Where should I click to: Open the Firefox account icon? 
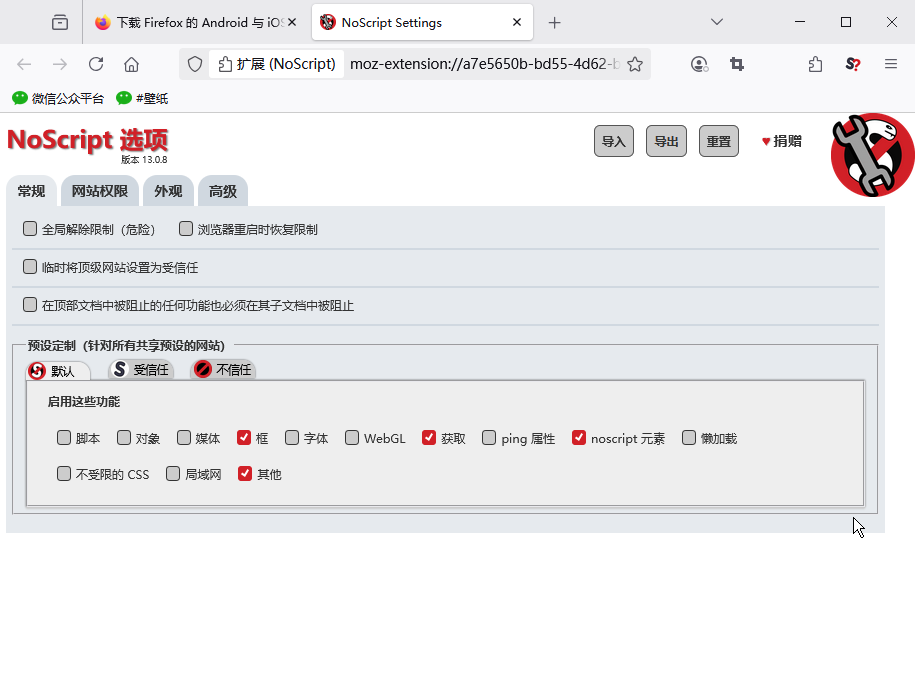[x=699, y=64]
